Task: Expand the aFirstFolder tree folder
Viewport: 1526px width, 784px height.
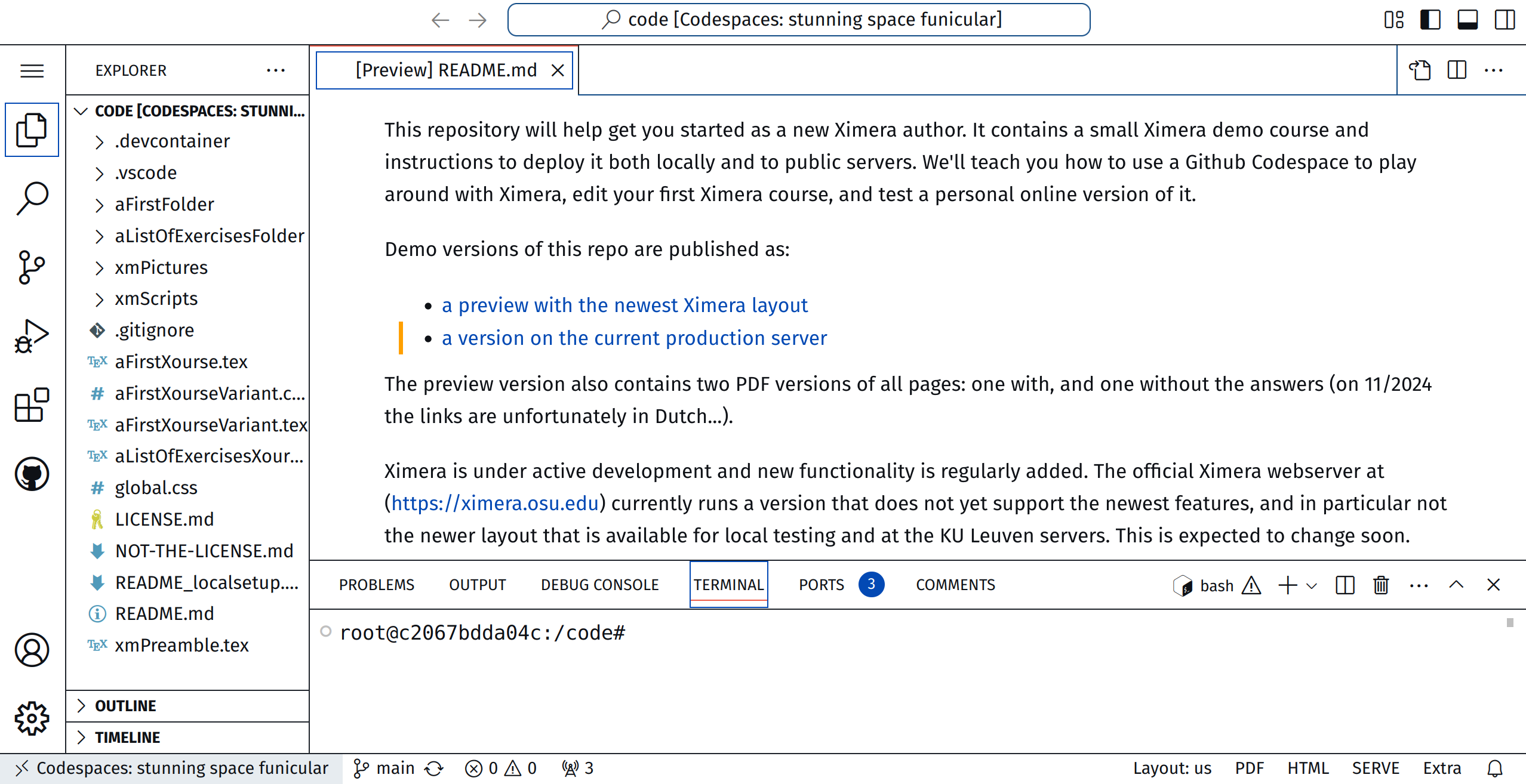Action: (164, 204)
